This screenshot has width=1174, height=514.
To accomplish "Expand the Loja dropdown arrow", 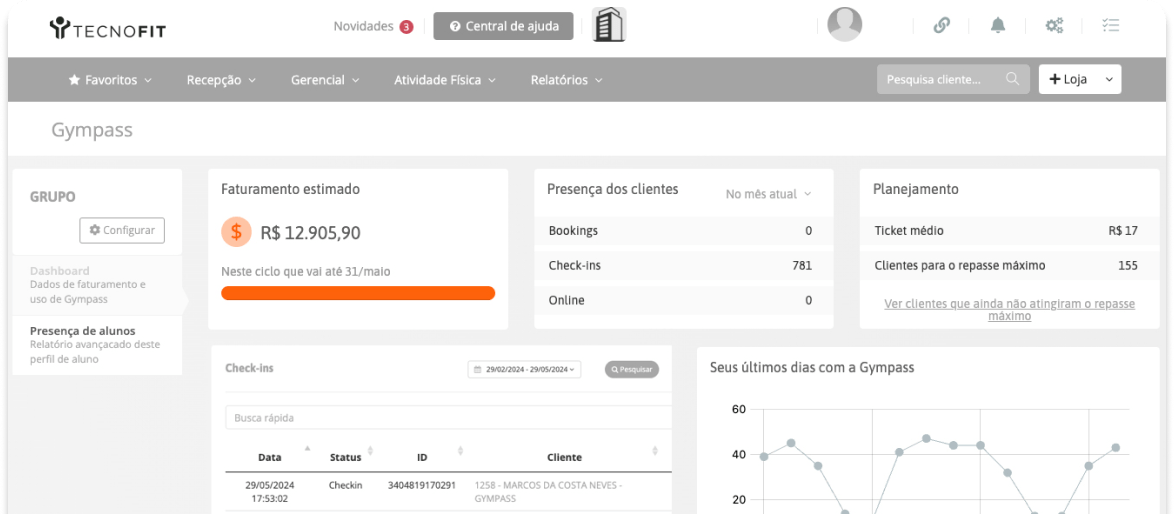I will [x=1110, y=79].
